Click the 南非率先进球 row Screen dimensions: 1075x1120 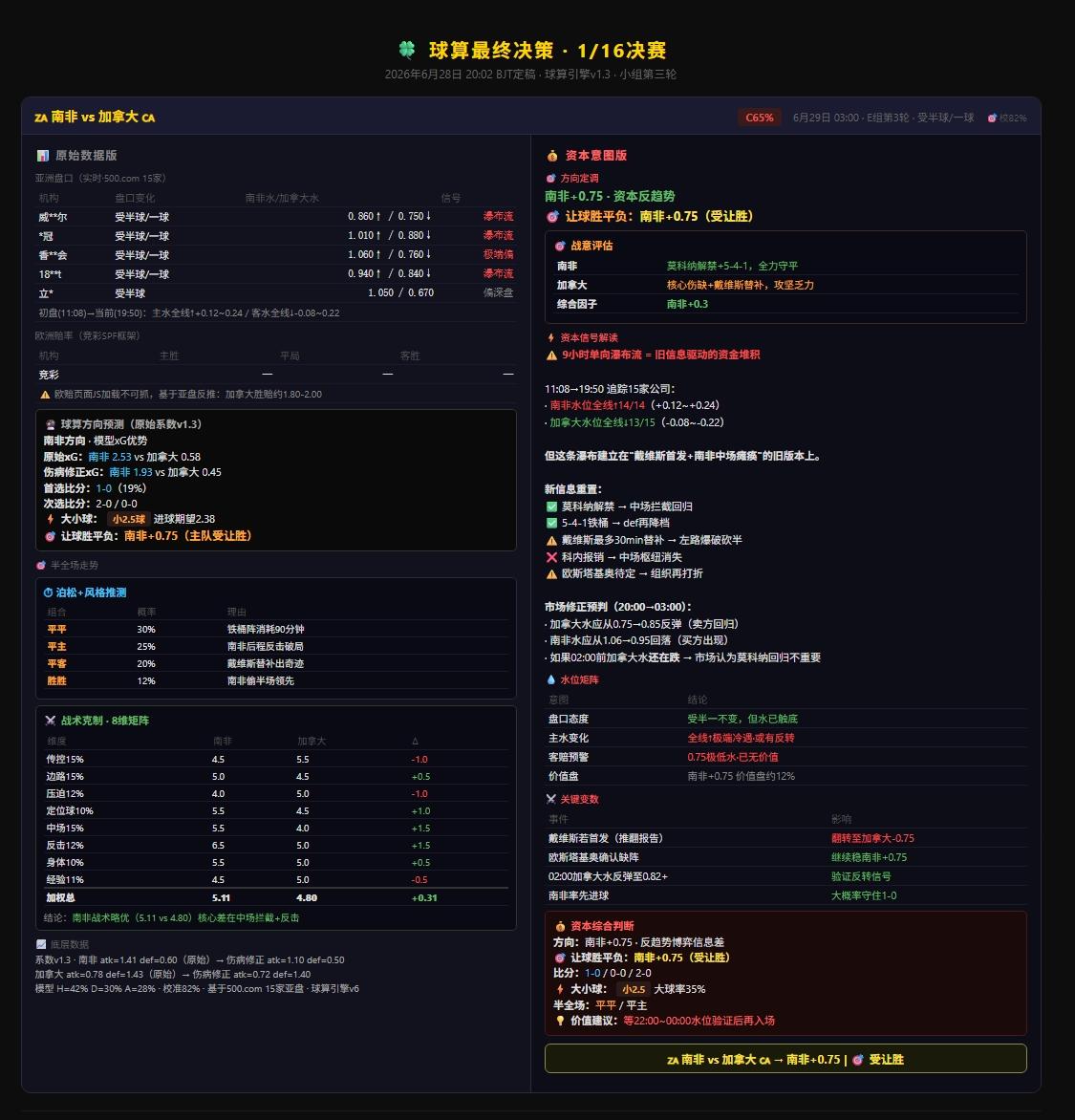pos(785,895)
